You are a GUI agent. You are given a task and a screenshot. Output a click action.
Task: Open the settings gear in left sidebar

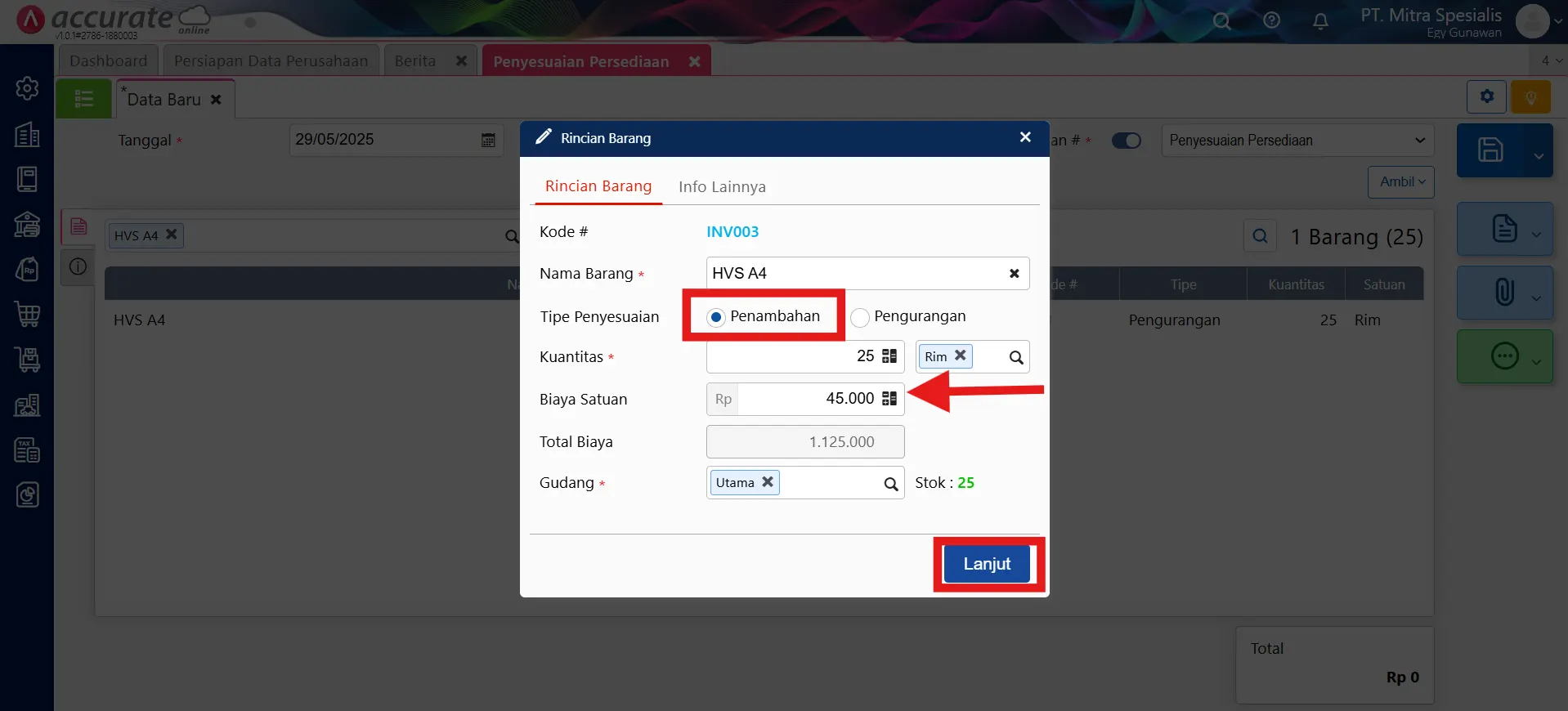click(x=27, y=88)
